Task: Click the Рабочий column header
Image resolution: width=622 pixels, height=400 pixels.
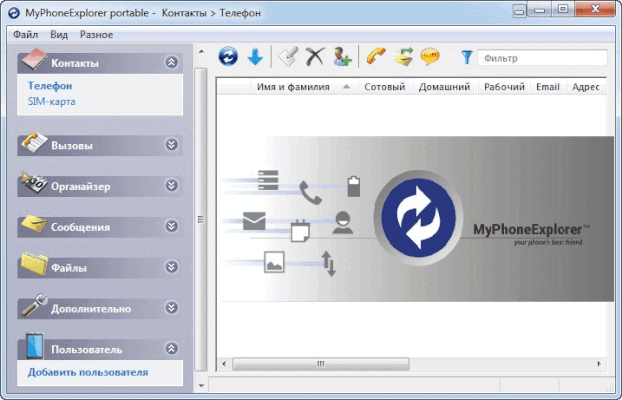Action: [504, 87]
